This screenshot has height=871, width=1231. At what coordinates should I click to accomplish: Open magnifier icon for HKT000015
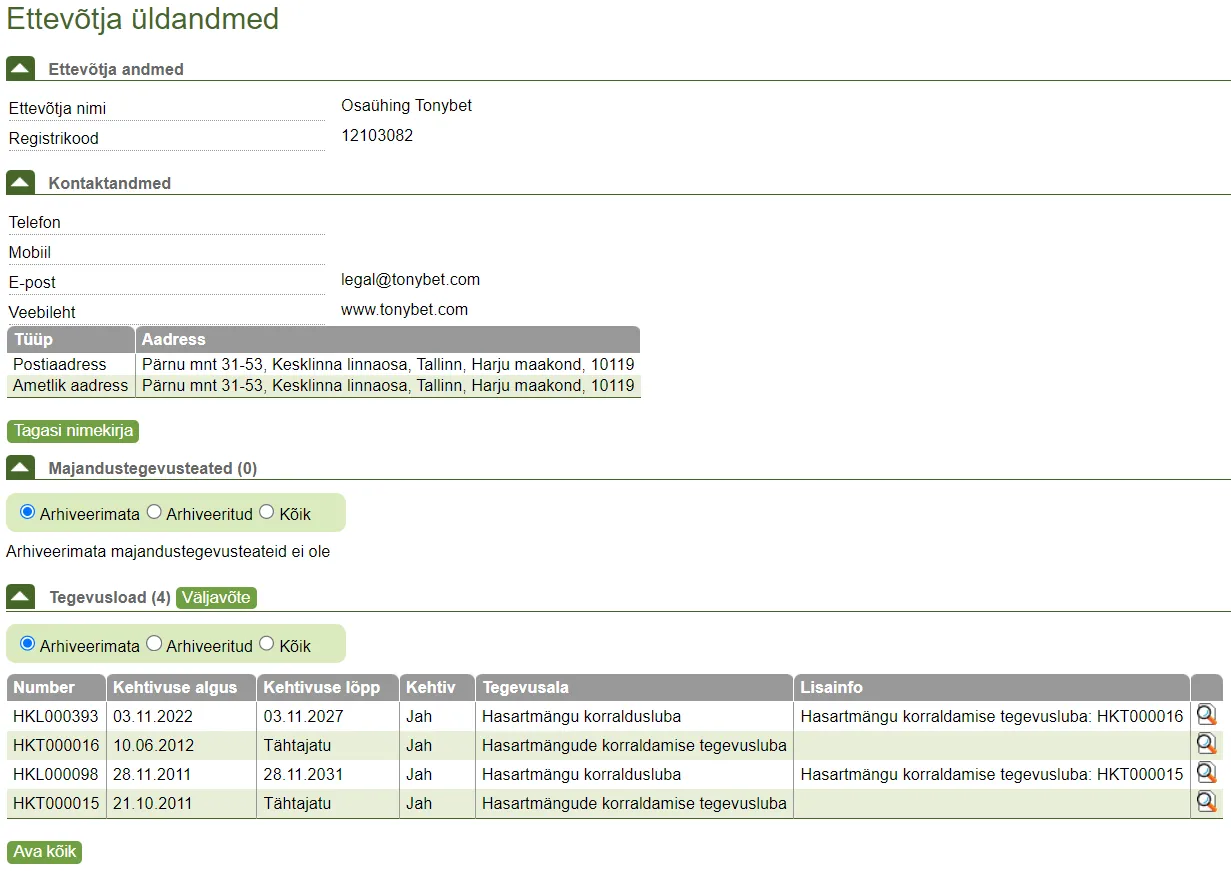coord(1206,802)
